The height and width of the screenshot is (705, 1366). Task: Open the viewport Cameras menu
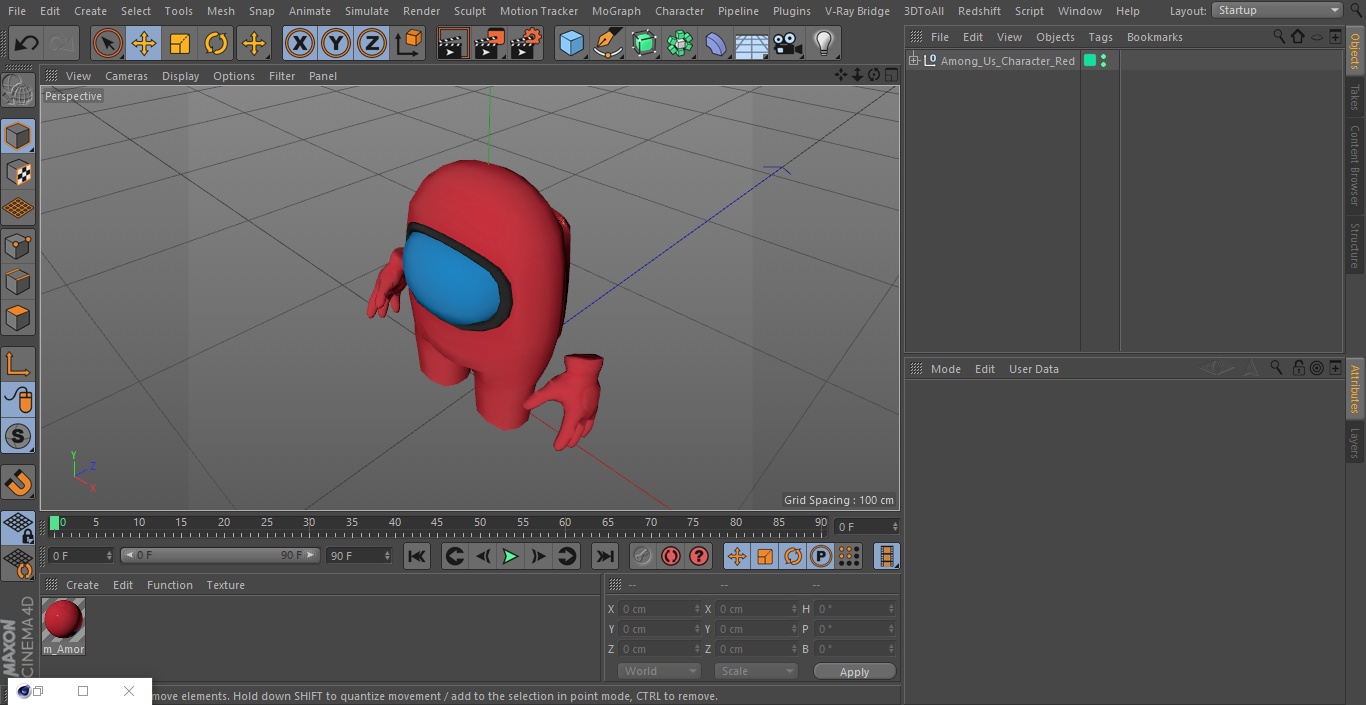tap(126, 76)
